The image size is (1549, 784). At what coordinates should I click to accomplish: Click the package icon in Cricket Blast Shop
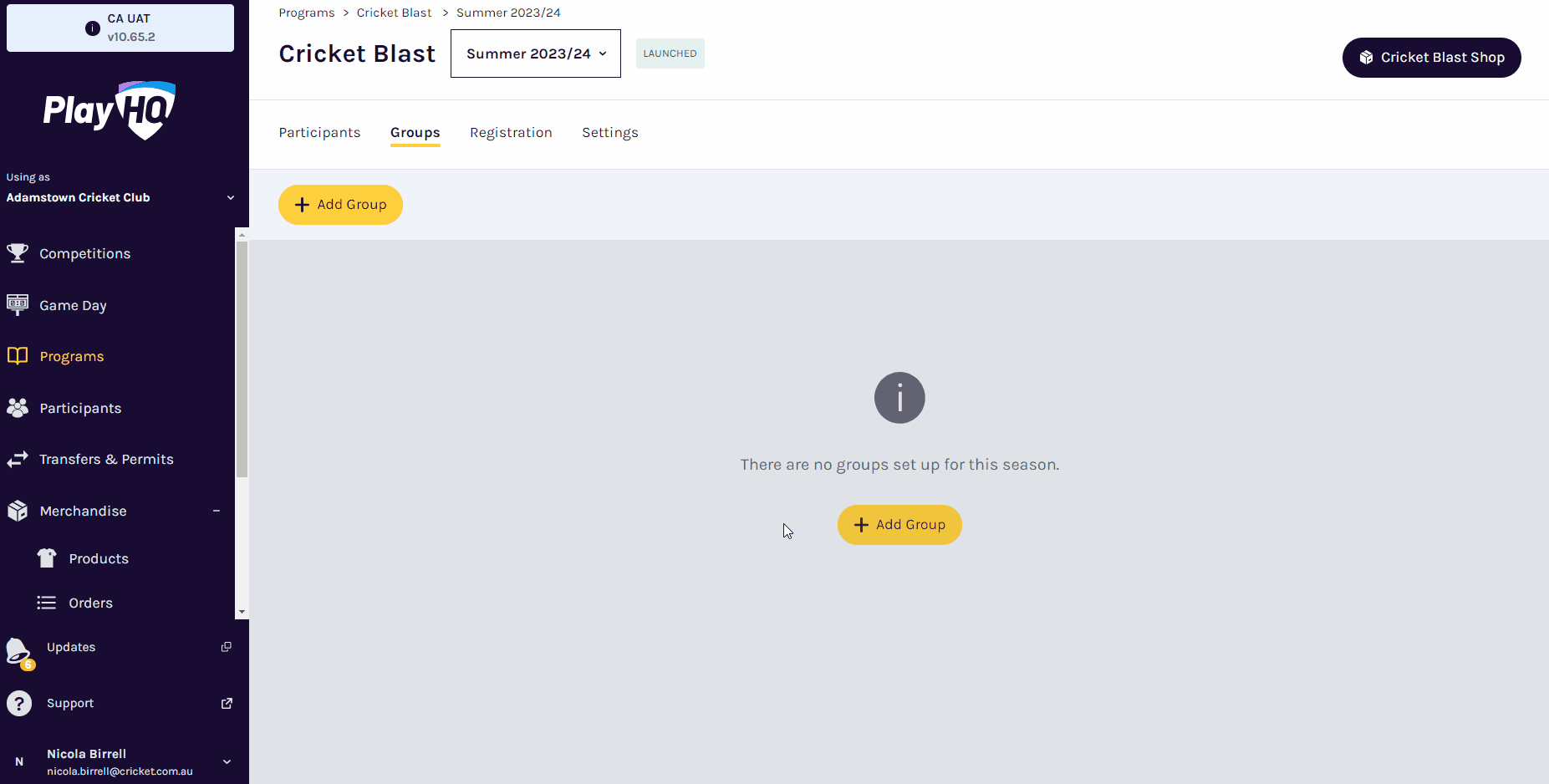coord(1366,58)
